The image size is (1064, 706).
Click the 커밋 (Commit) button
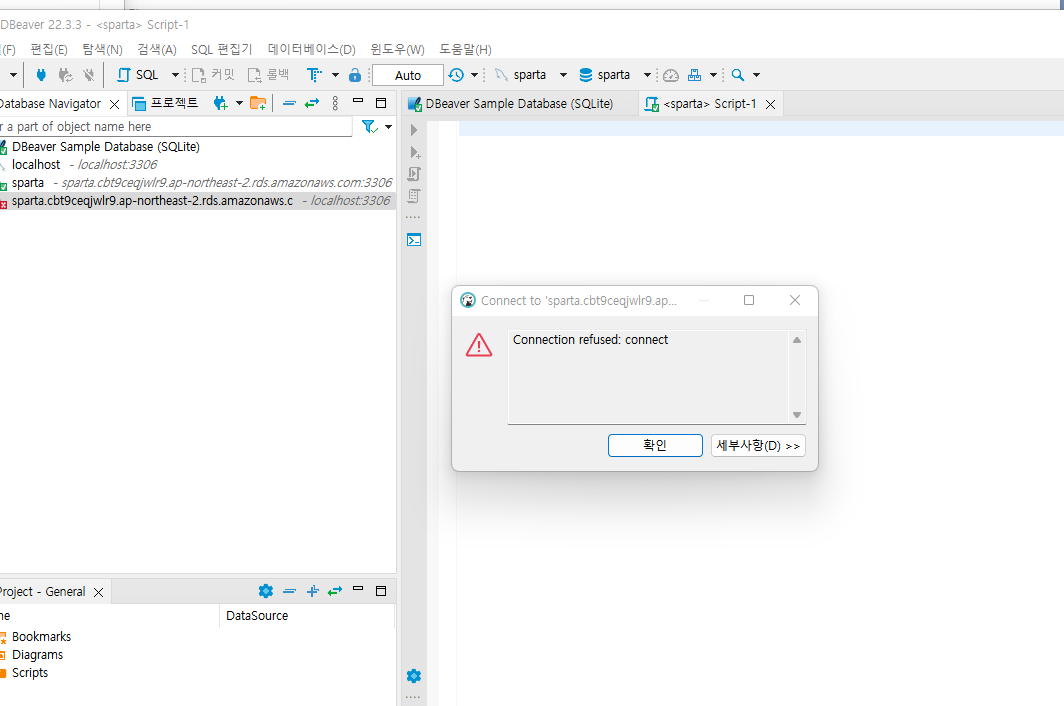(213, 75)
